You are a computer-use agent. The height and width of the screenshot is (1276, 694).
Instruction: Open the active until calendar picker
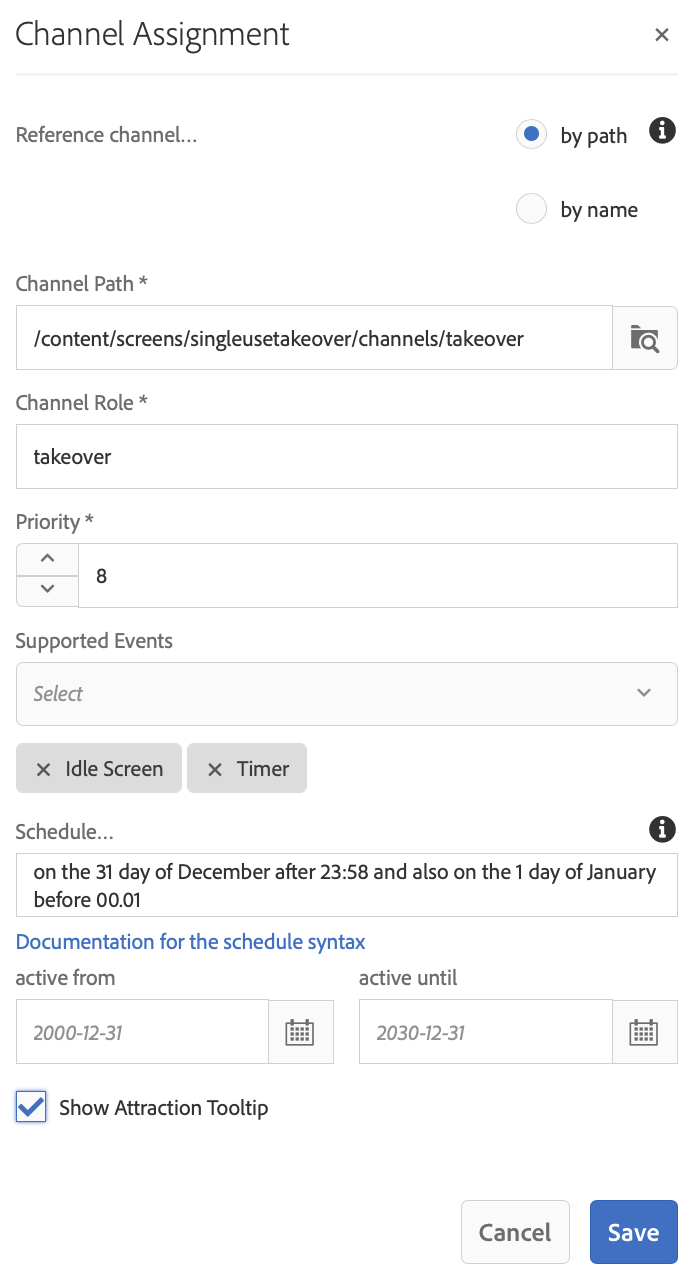tap(644, 1032)
